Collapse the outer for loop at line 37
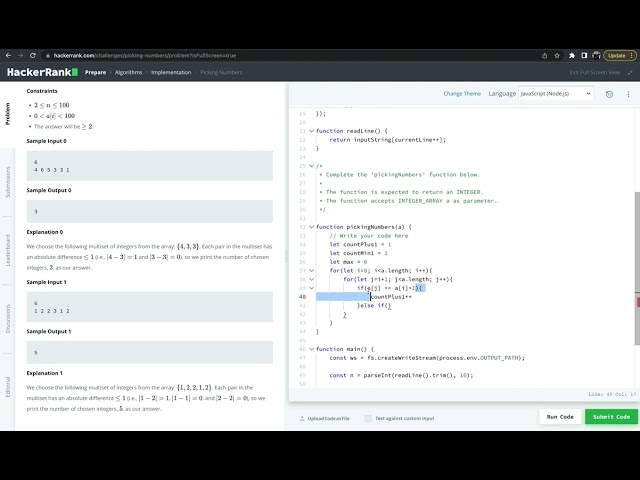 pos(311,271)
